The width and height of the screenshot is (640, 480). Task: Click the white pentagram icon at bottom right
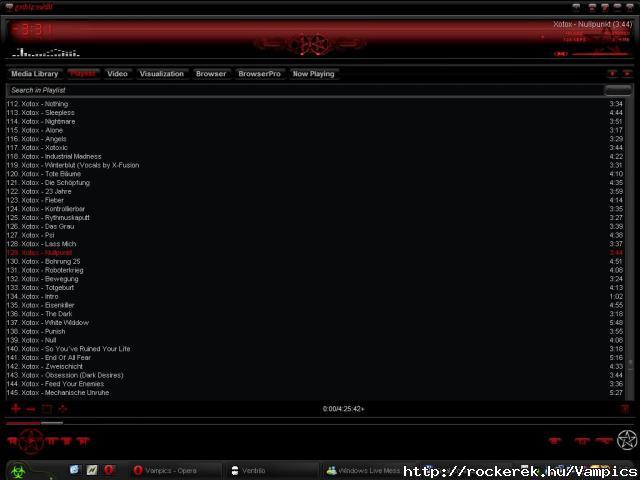tap(627, 440)
